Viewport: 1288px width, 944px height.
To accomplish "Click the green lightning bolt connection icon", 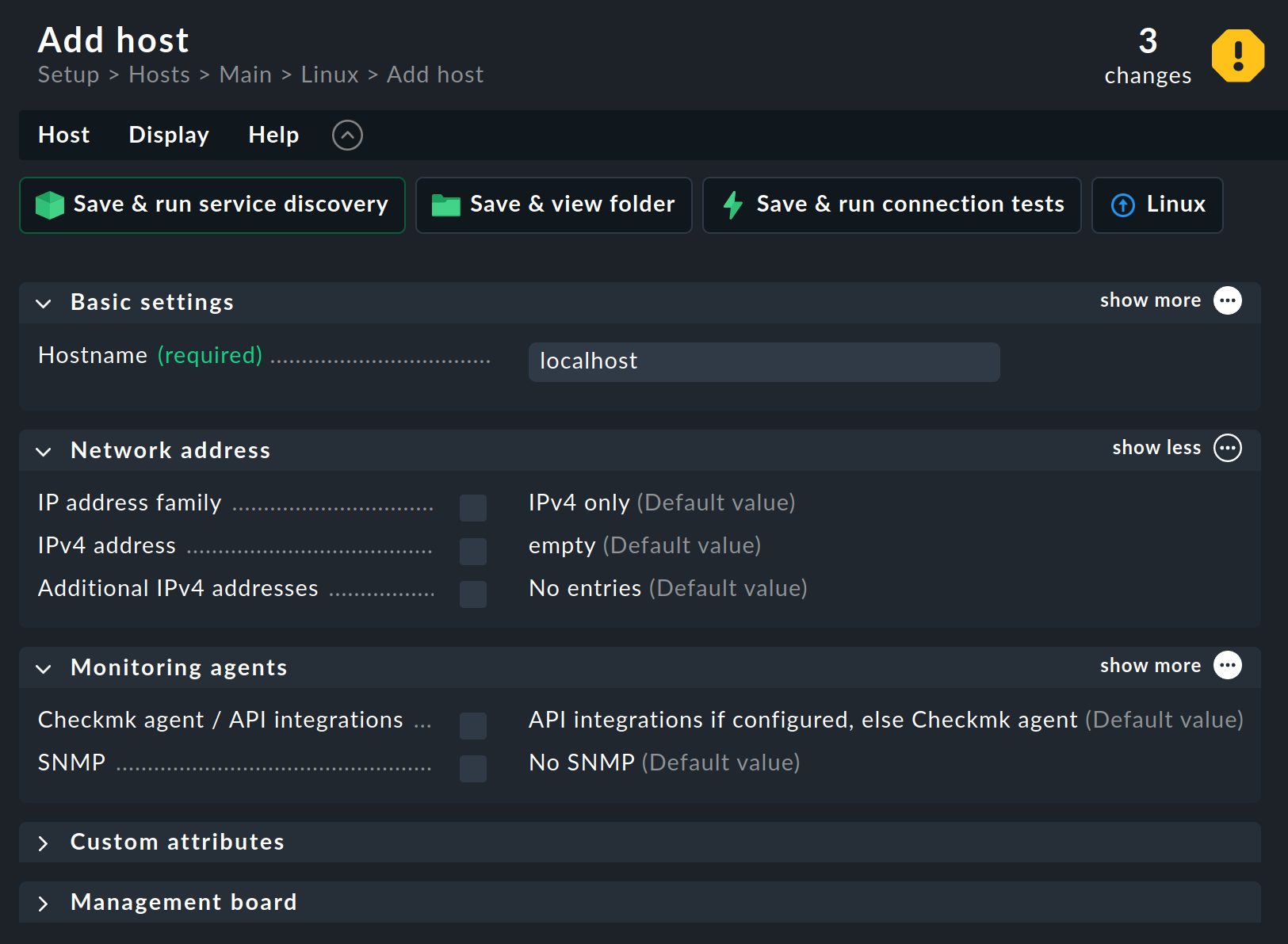I will tap(733, 204).
